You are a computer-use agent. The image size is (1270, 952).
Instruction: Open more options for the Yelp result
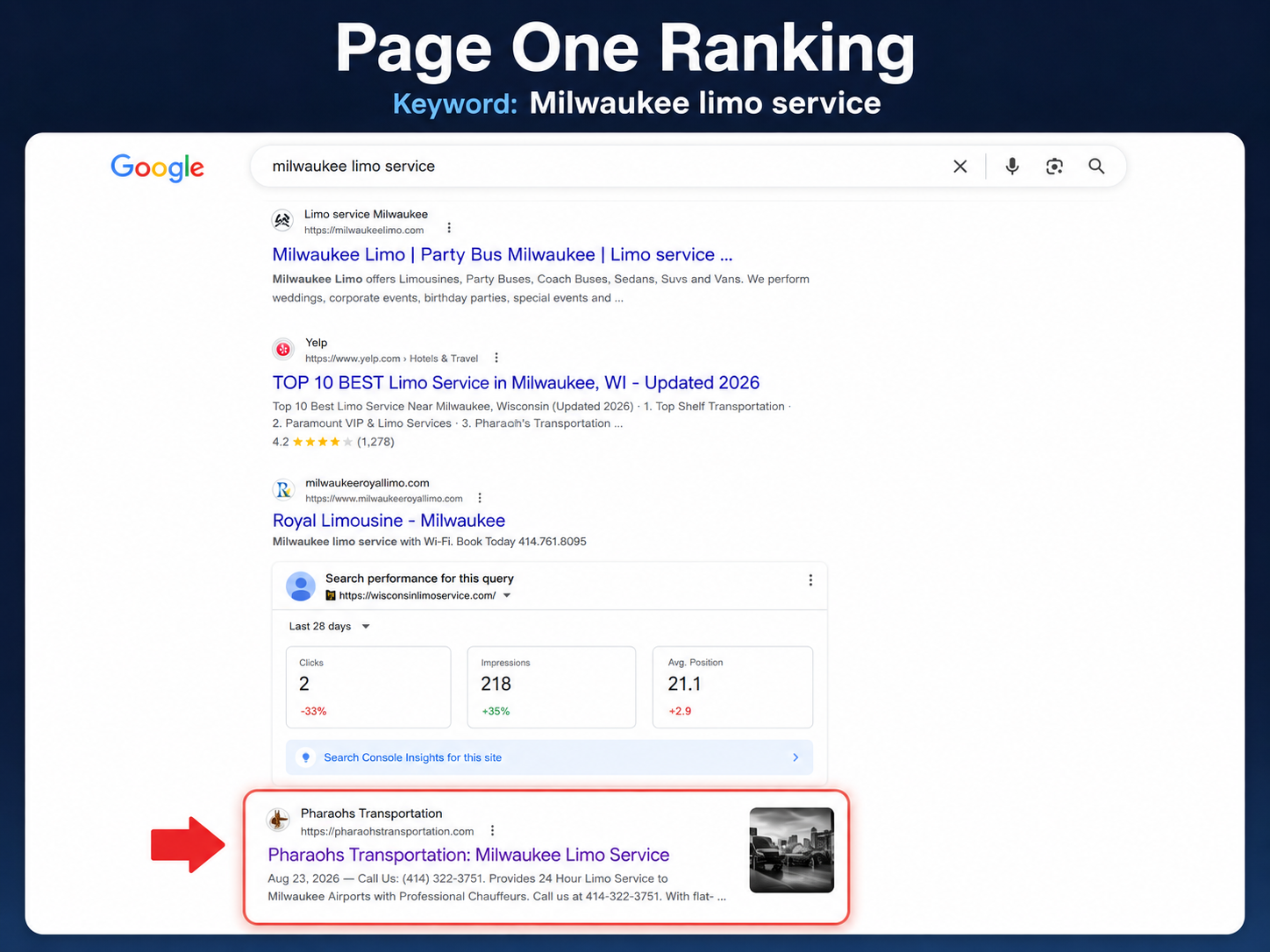(x=496, y=358)
